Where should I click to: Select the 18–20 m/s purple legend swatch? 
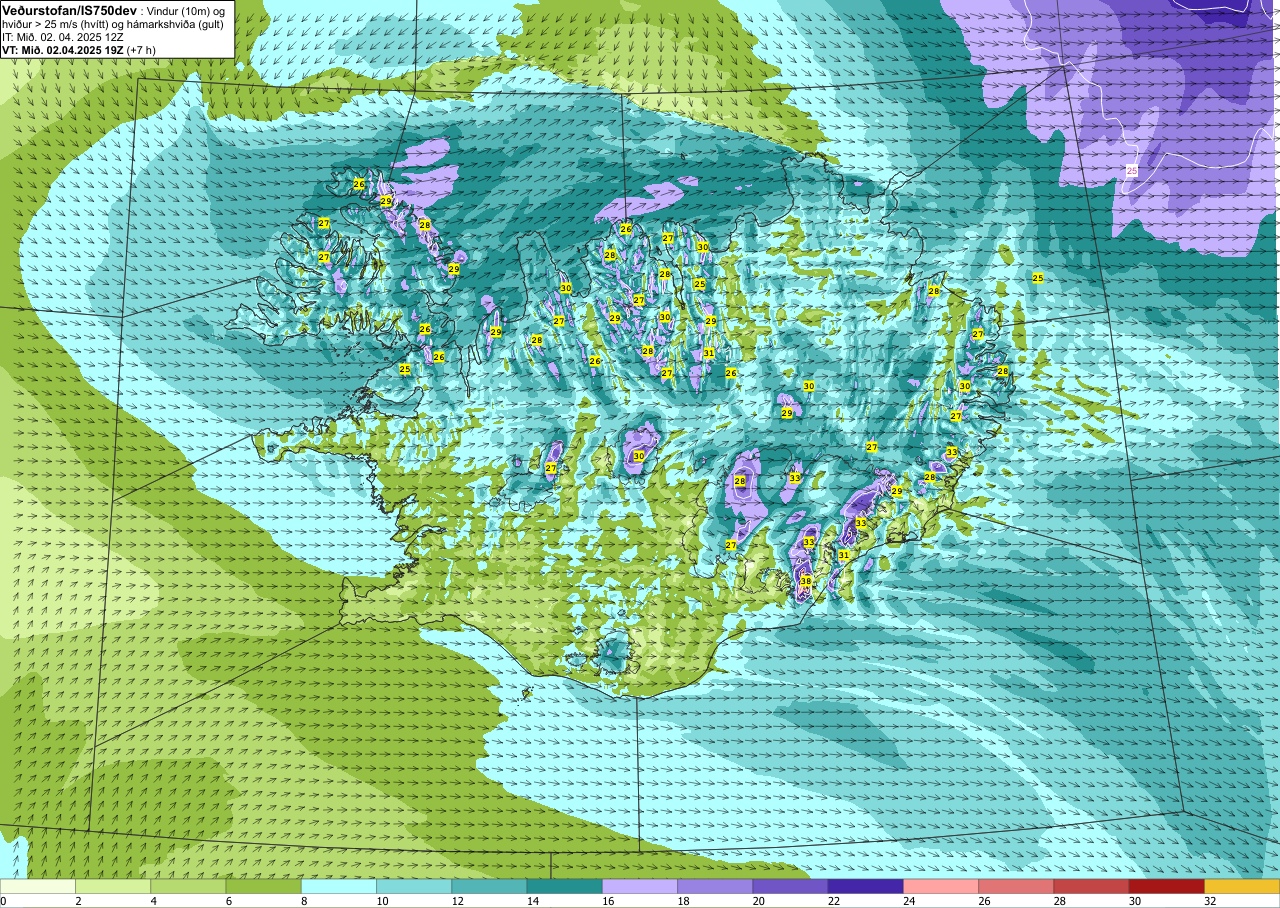[x=715, y=886]
